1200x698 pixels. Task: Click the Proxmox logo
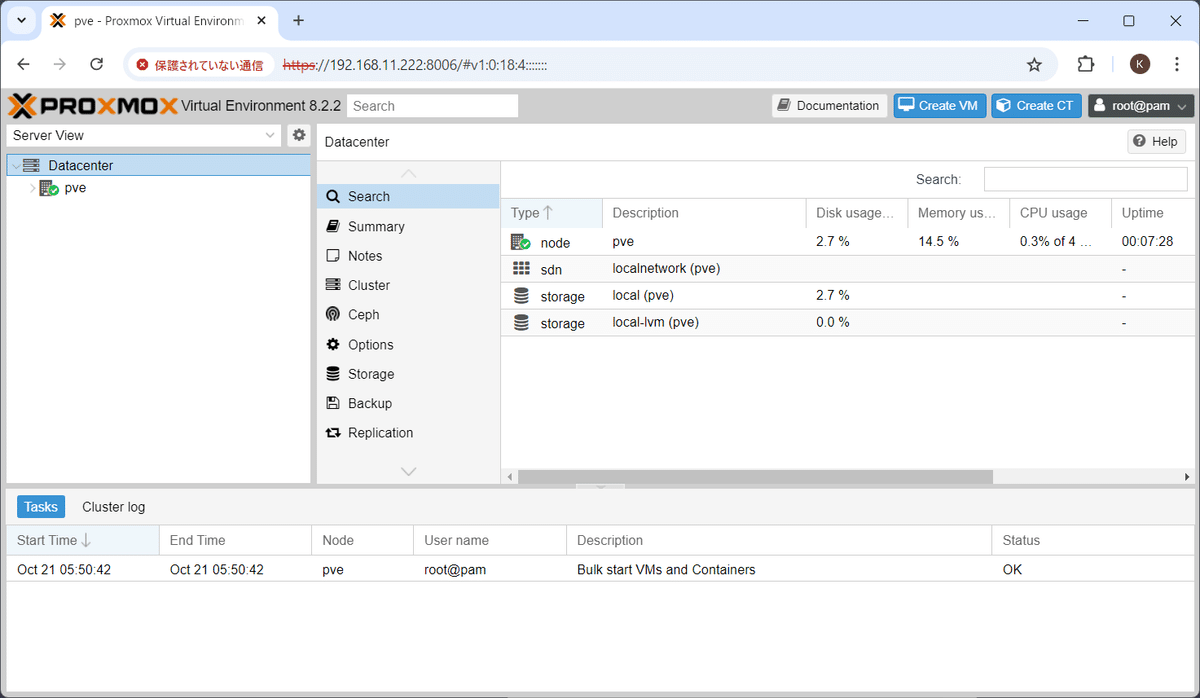[x=92, y=106]
